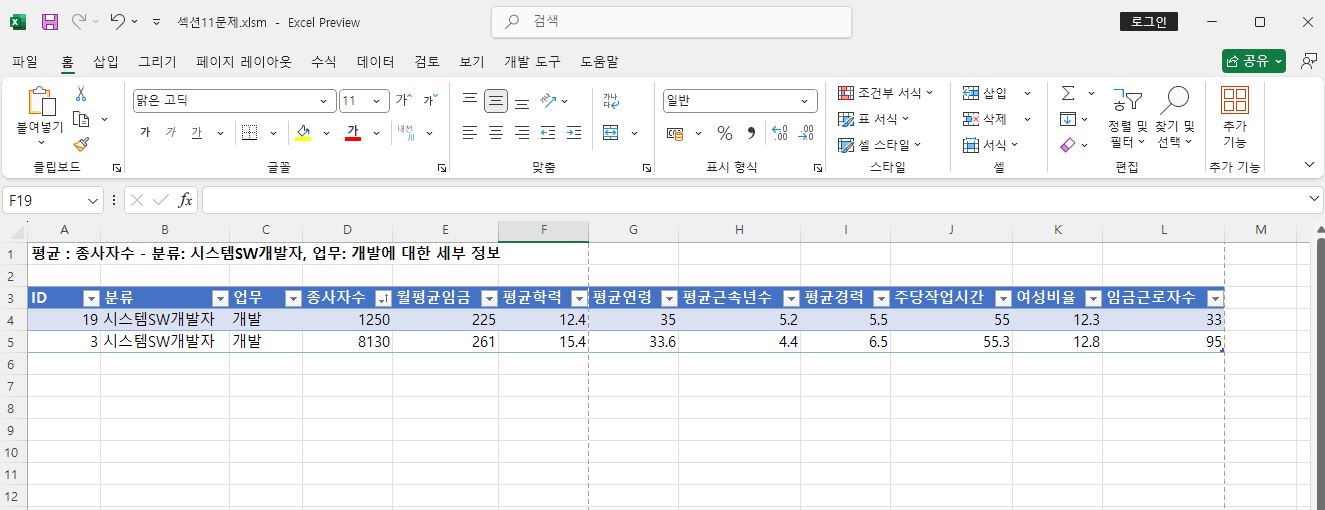
Task: Expand the number format 일반 dropdown
Action: pos(805,101)
